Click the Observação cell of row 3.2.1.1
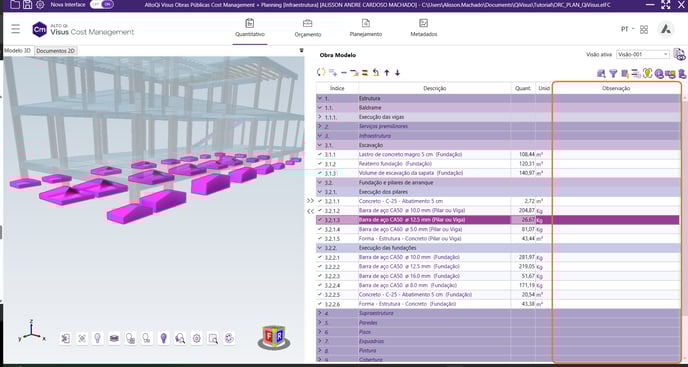Image resolution: width=688 pixels, height=367 pixels. (x=616, y=201)
